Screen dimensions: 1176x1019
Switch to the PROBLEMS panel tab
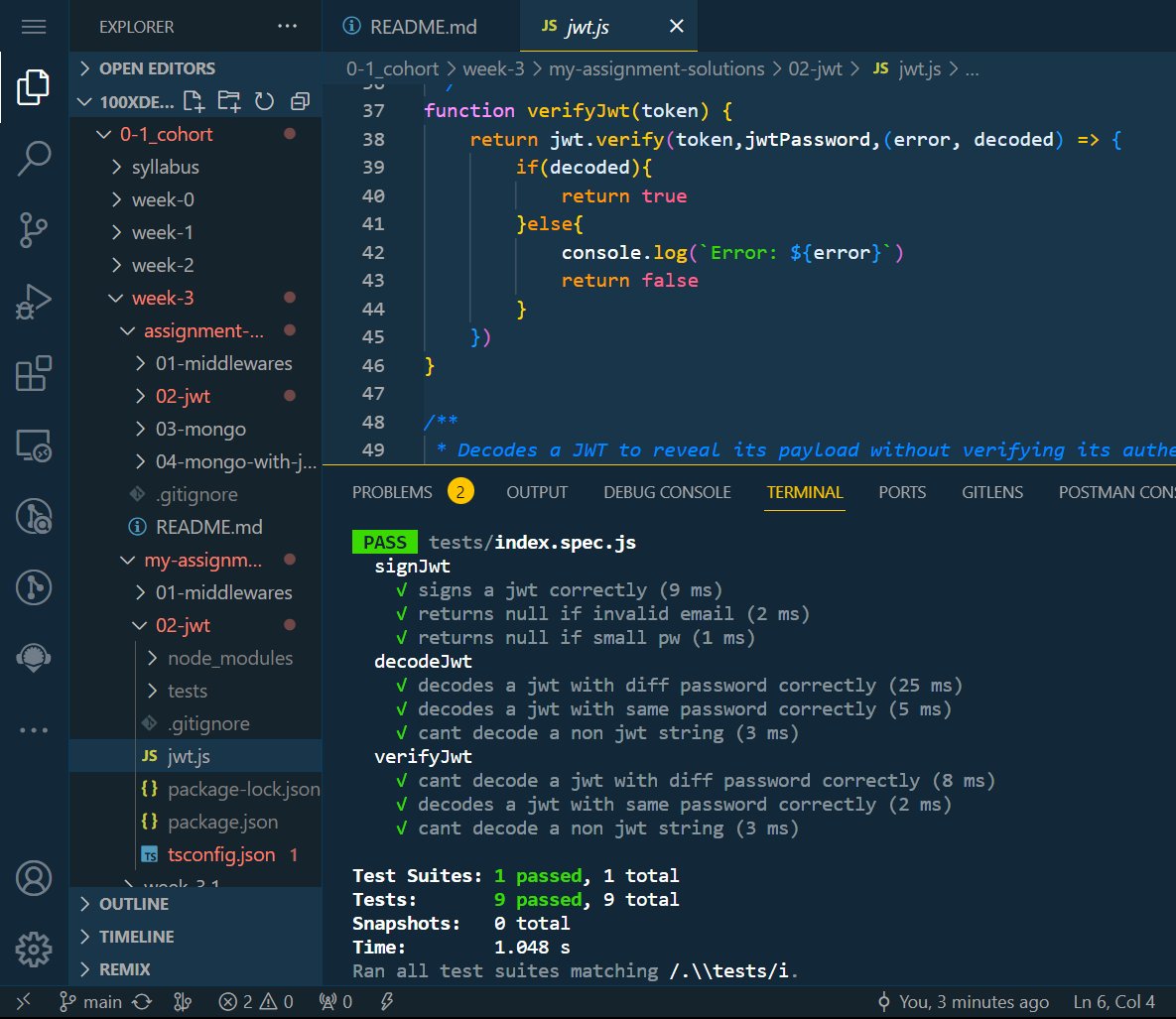(392, 492)
